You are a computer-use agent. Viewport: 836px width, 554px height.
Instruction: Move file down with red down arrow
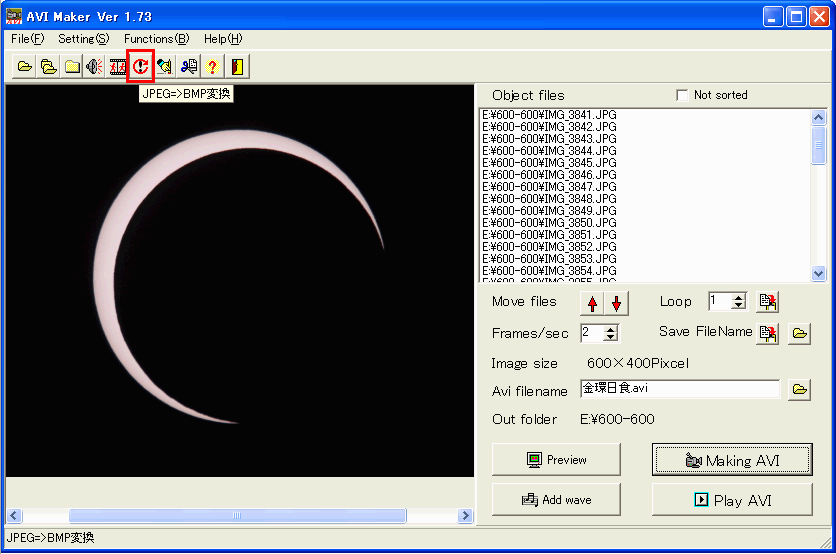click(x=616, y=303)
